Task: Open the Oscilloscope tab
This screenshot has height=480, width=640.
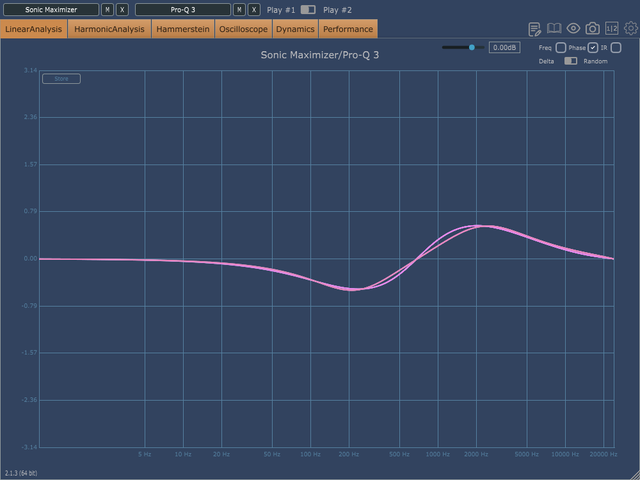Action: click(243, 29)
